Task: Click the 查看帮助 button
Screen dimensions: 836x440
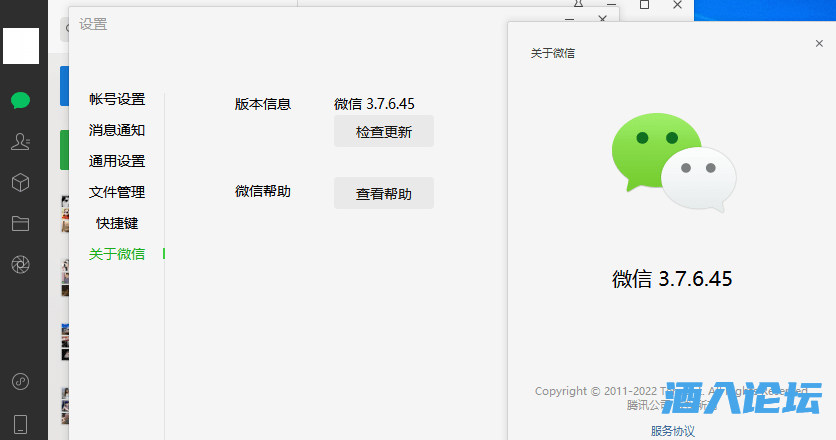Action: click(x=383, y=194)
